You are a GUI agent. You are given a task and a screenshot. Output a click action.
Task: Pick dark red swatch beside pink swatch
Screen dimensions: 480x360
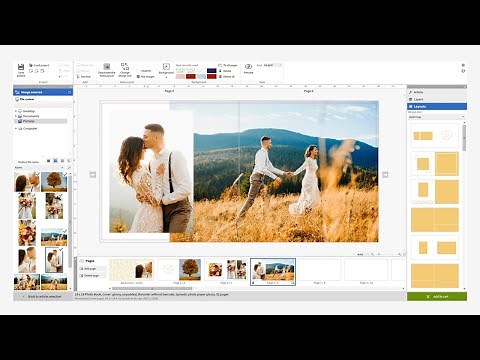(x=191, y=76)
